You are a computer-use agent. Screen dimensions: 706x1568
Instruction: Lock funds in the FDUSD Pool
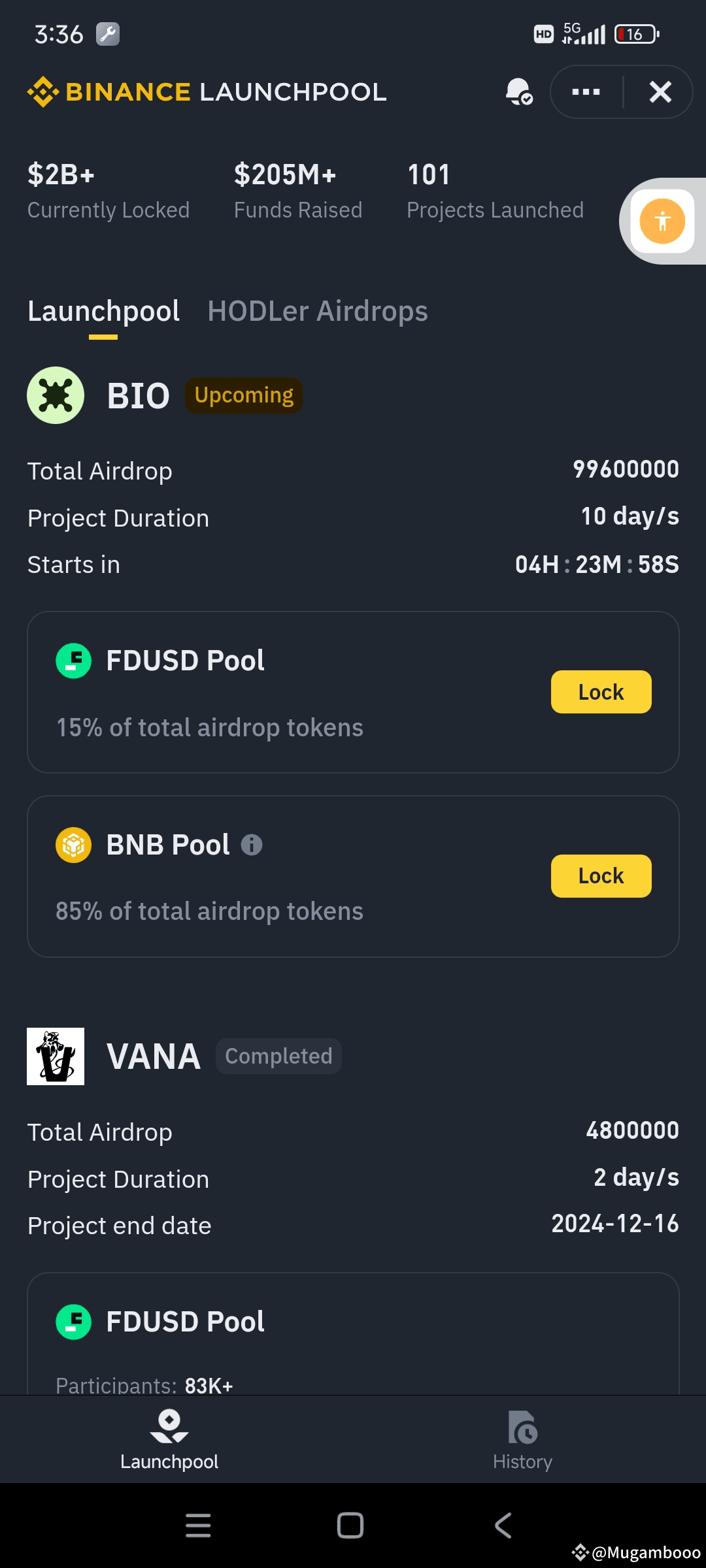(x=601, y=692)
